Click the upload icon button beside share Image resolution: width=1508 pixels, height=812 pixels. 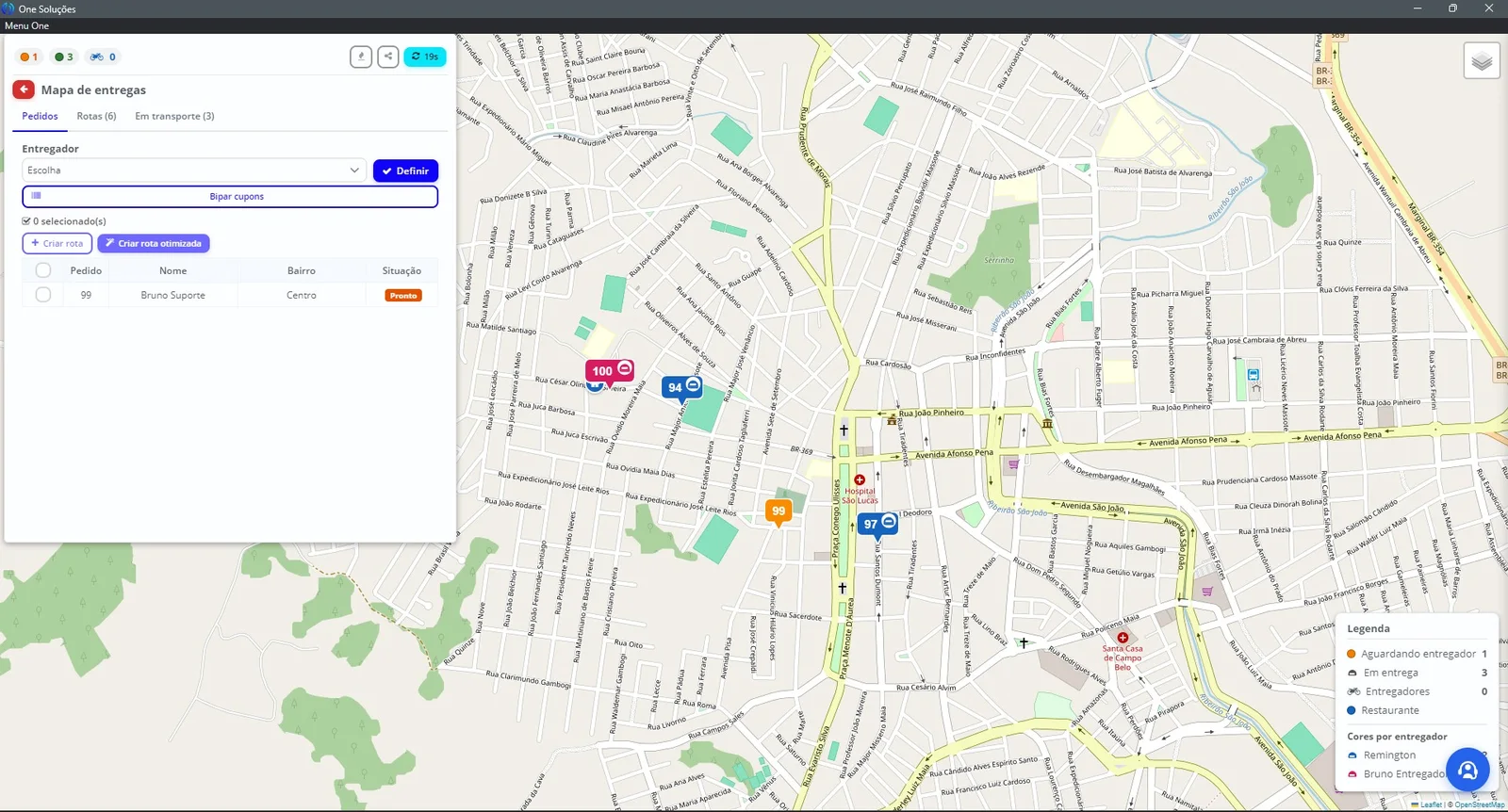click(x=361, y=57)
